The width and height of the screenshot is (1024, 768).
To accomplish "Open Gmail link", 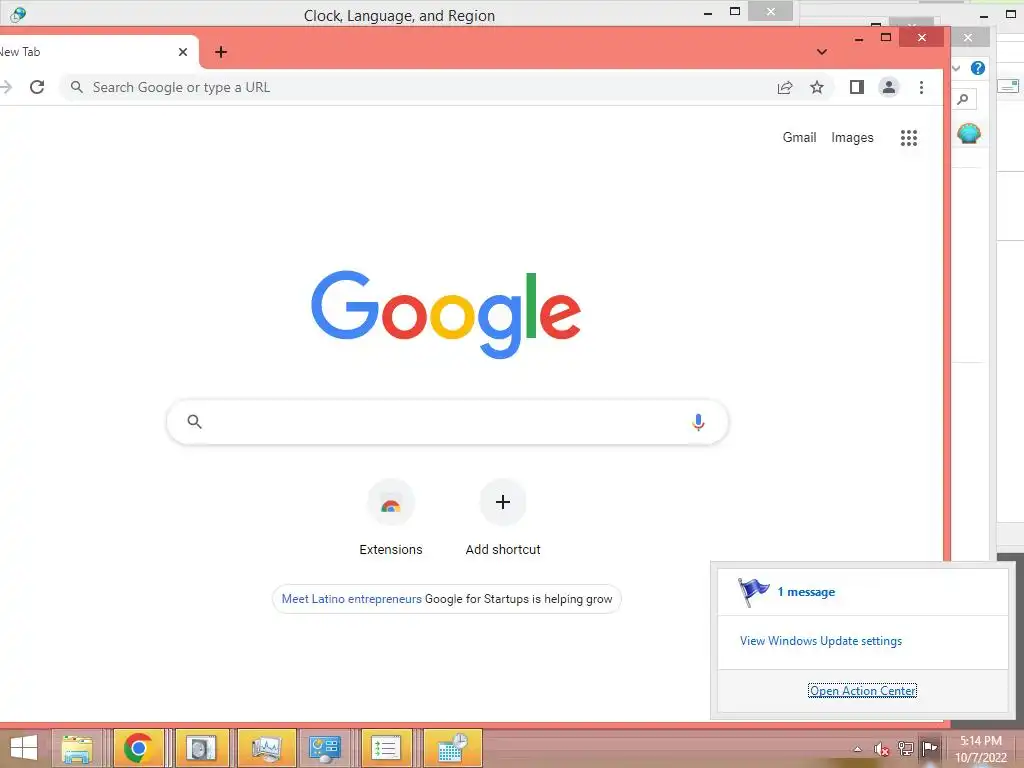I will pos(799,137).
